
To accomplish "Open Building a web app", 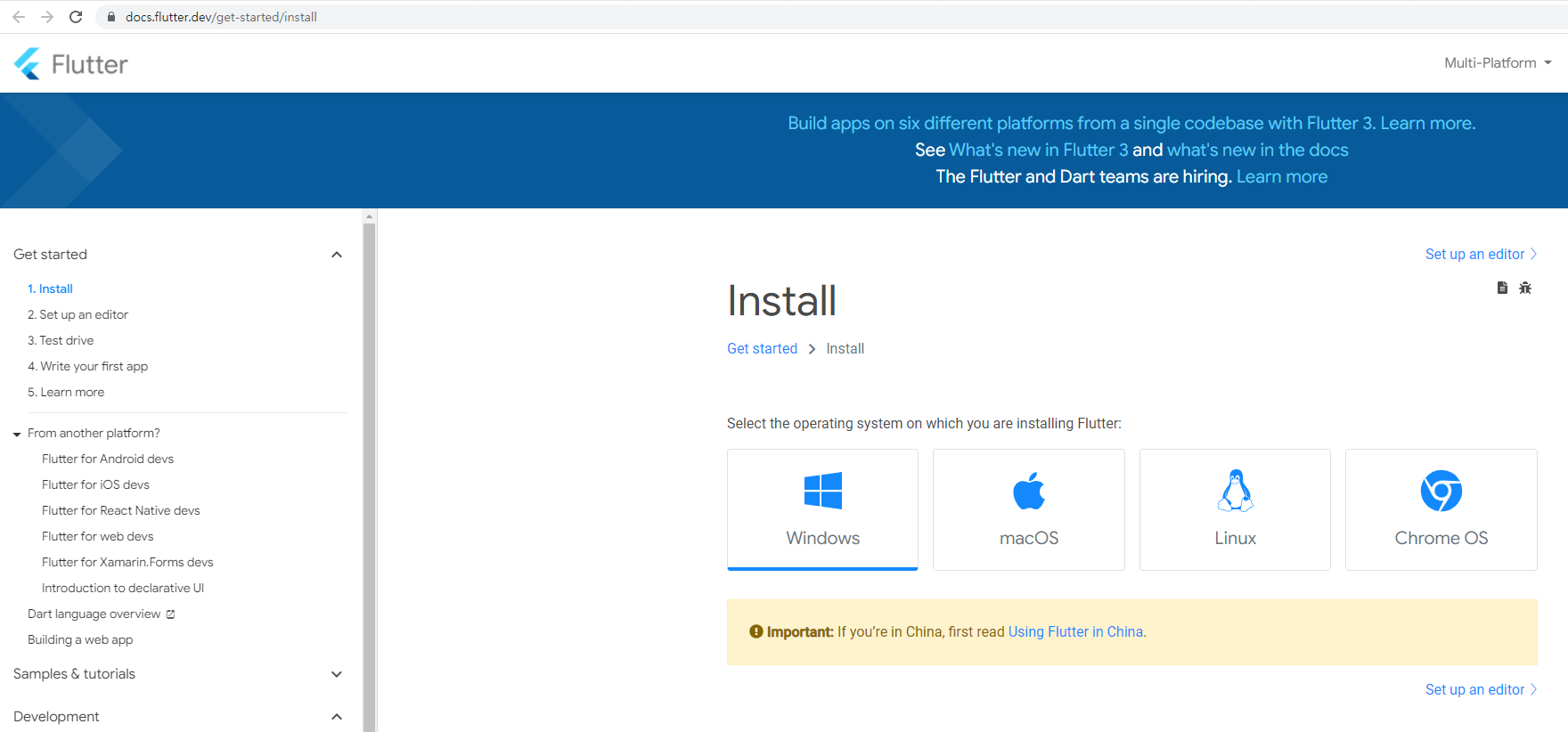I will pyautogui.click(x=80, y=639).
